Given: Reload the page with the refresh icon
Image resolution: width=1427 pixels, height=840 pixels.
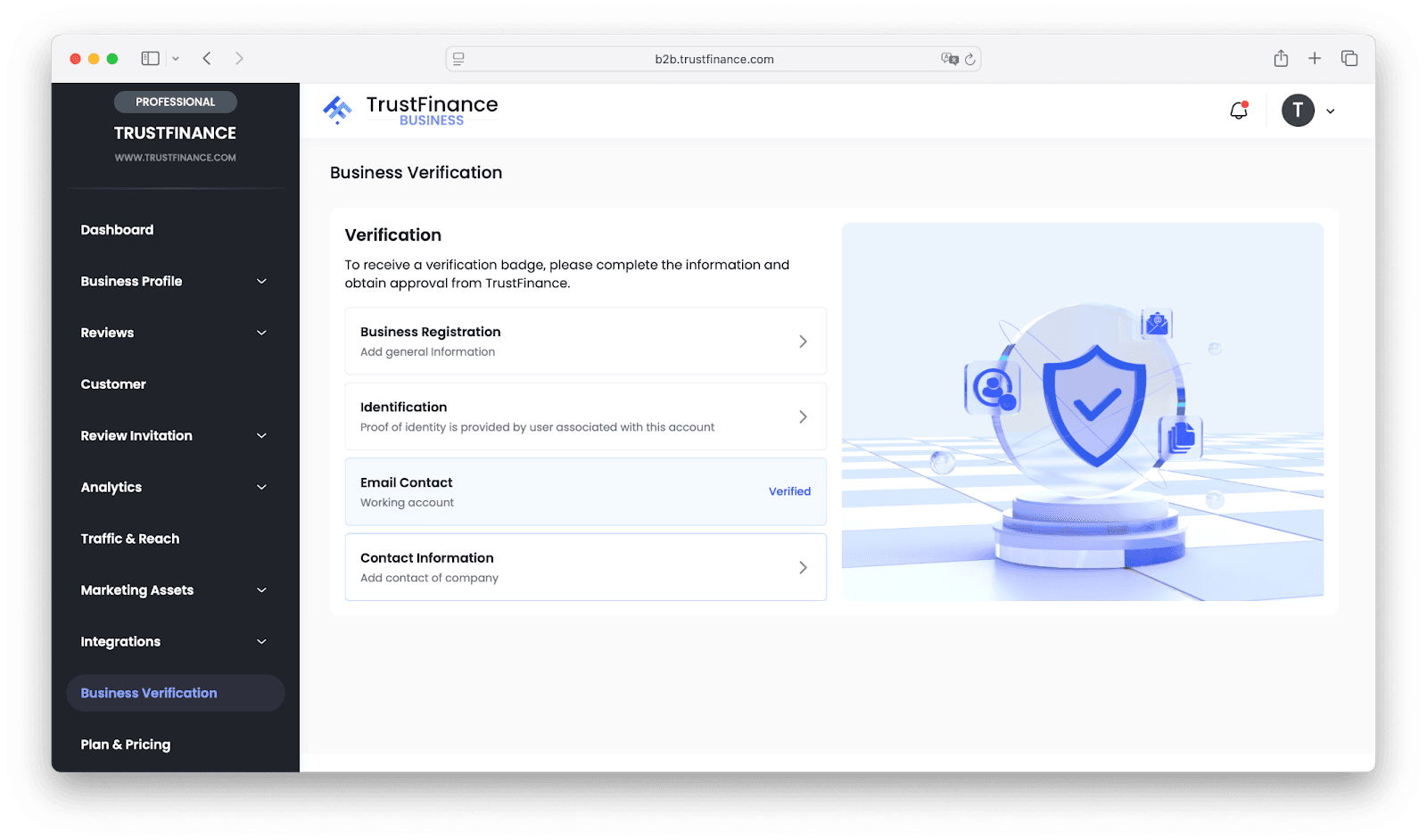Looking at the screenshot, I should click(x=969, y=59).
